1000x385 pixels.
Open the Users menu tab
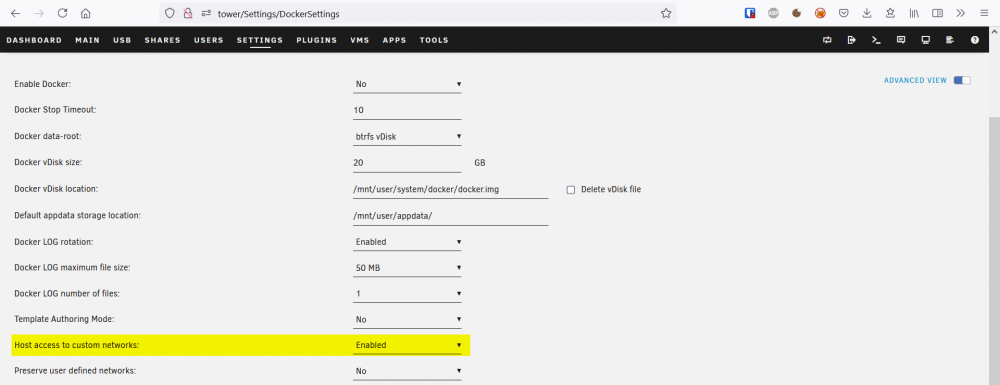click(209, 40)
